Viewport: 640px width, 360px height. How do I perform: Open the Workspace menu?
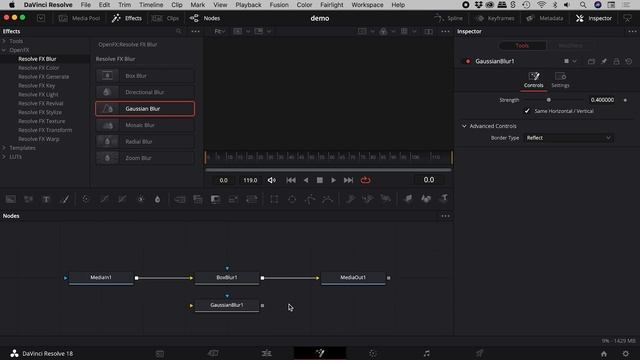pyautogui.click(x=367, y=5)
